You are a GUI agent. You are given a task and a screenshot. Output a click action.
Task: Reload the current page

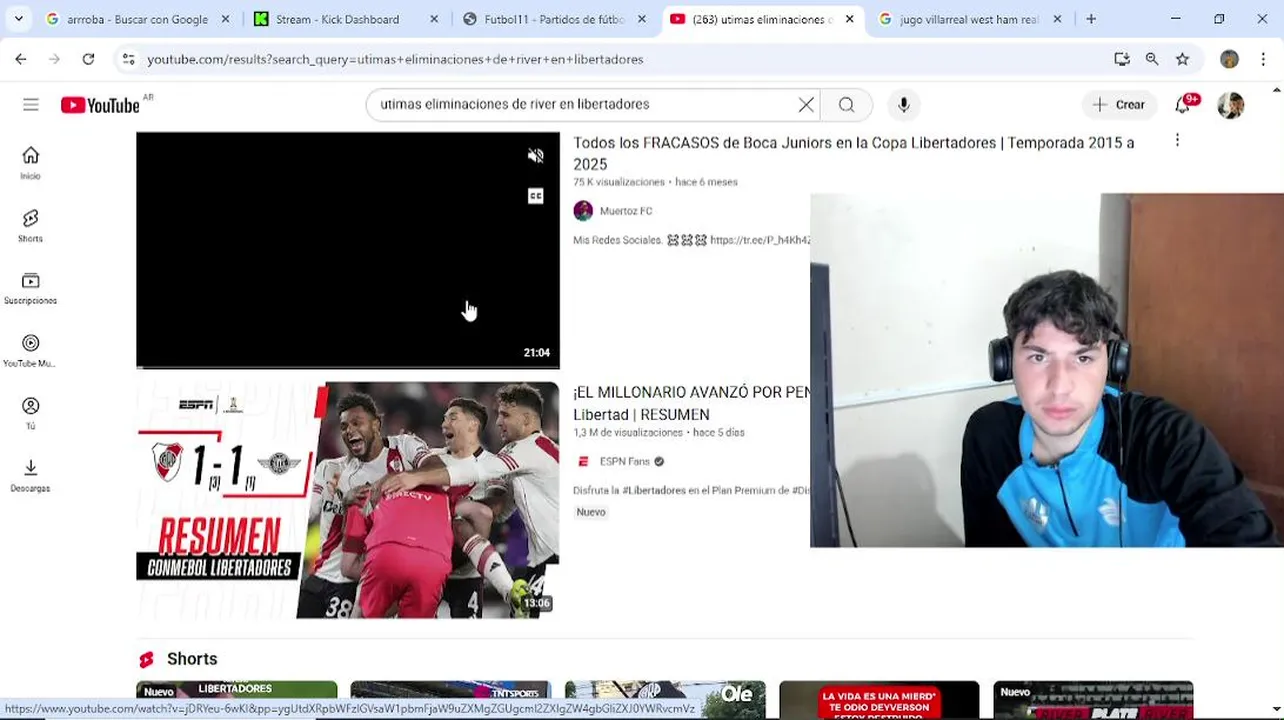click(88, 59)
